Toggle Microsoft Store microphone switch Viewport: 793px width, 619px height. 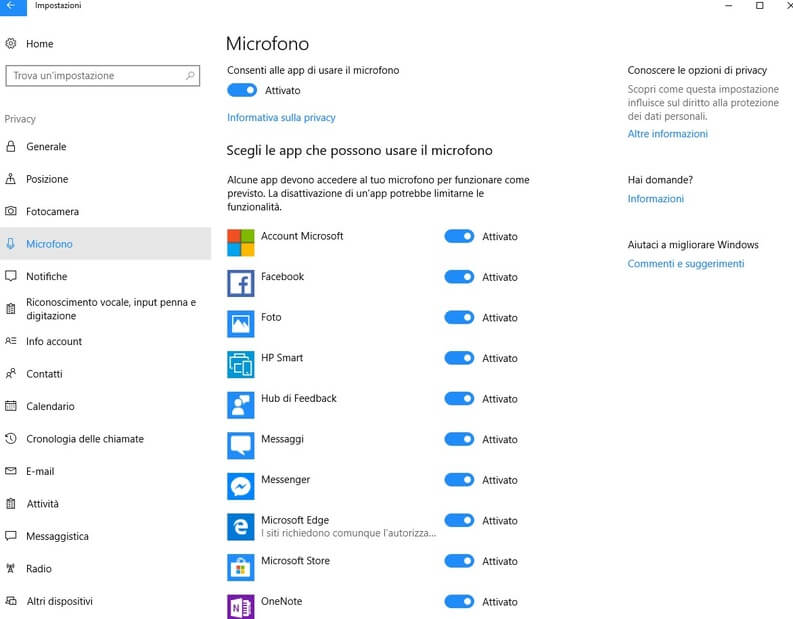click(x=459, y=561)
